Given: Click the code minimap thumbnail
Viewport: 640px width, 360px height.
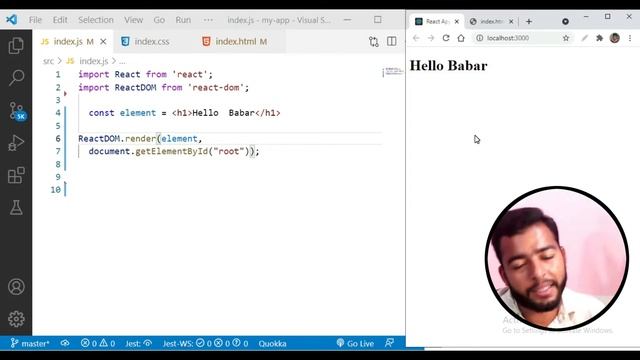Looking at the screenshot, I should pos(393,71).
